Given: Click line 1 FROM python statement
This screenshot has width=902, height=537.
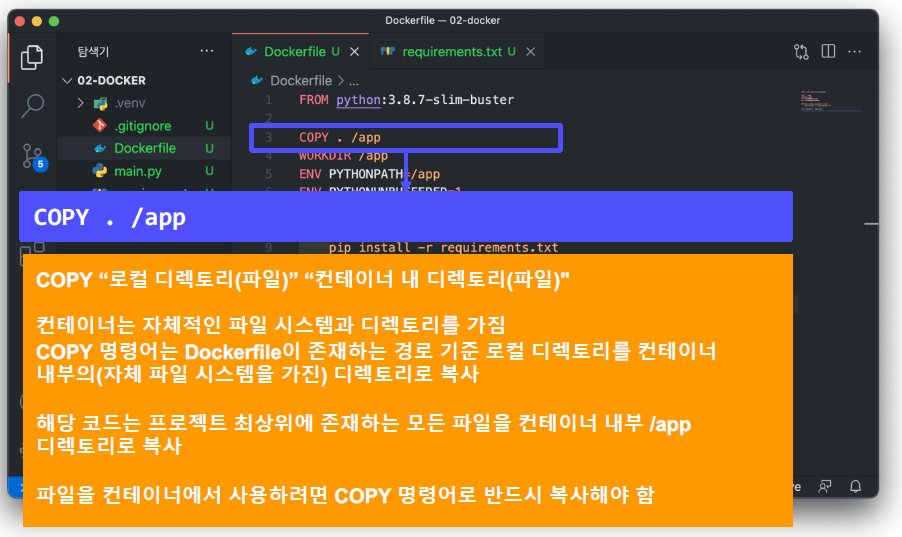Looking at the screenshot, I should tap(406, 100).
